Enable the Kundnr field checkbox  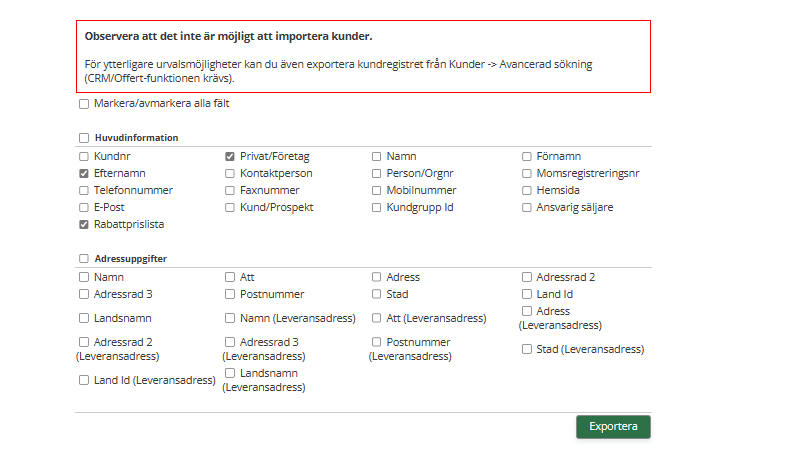[84, 157]
